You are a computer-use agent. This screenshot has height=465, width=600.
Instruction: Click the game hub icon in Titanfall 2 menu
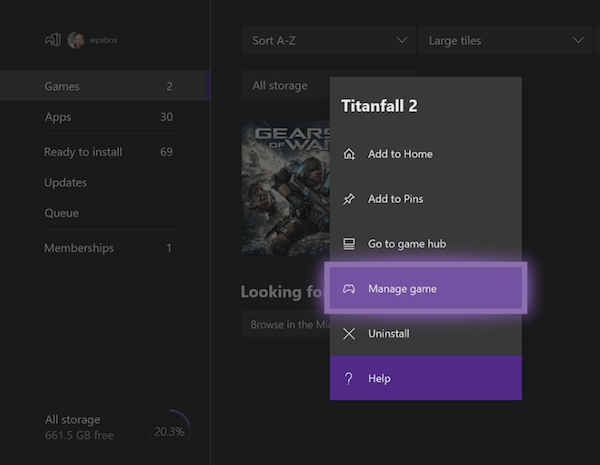pyautogui.click(x=349, y=244)
